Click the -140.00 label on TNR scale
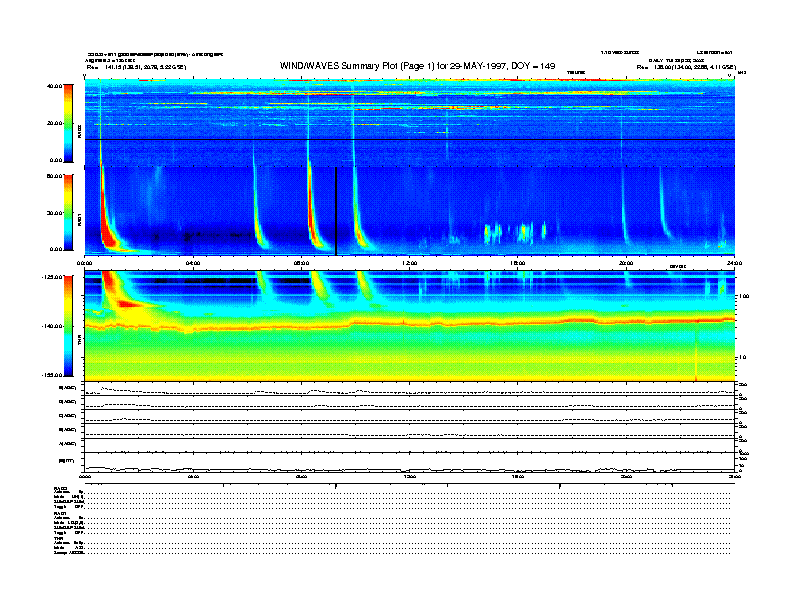 point(53,326)
